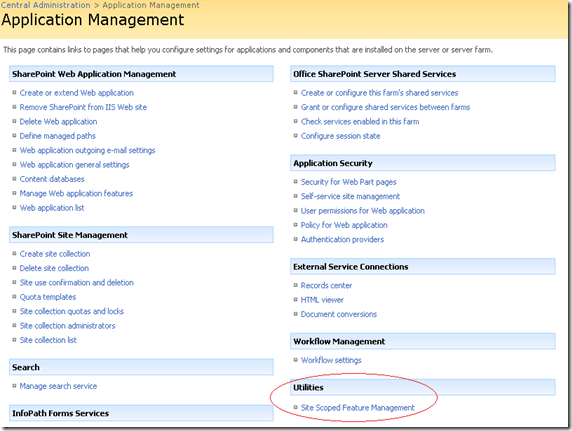Click External Service Connections section header

423,267
